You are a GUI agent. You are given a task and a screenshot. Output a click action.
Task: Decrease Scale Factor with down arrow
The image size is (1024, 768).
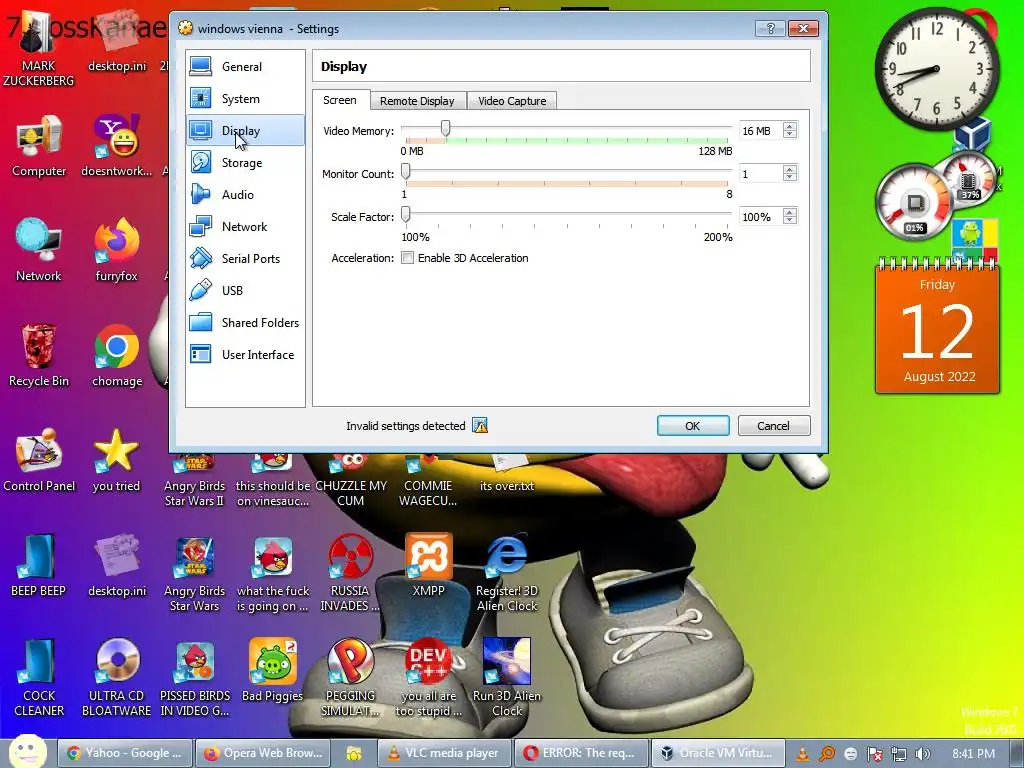790,221
